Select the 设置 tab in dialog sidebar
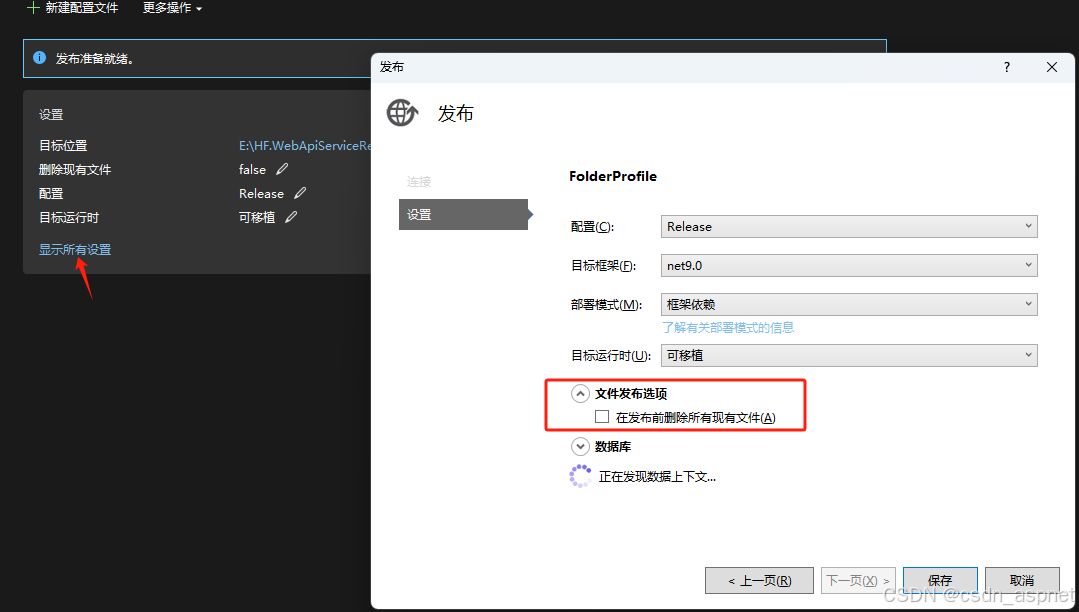This screenshot has width=1079, height=612. click(463, 214)
